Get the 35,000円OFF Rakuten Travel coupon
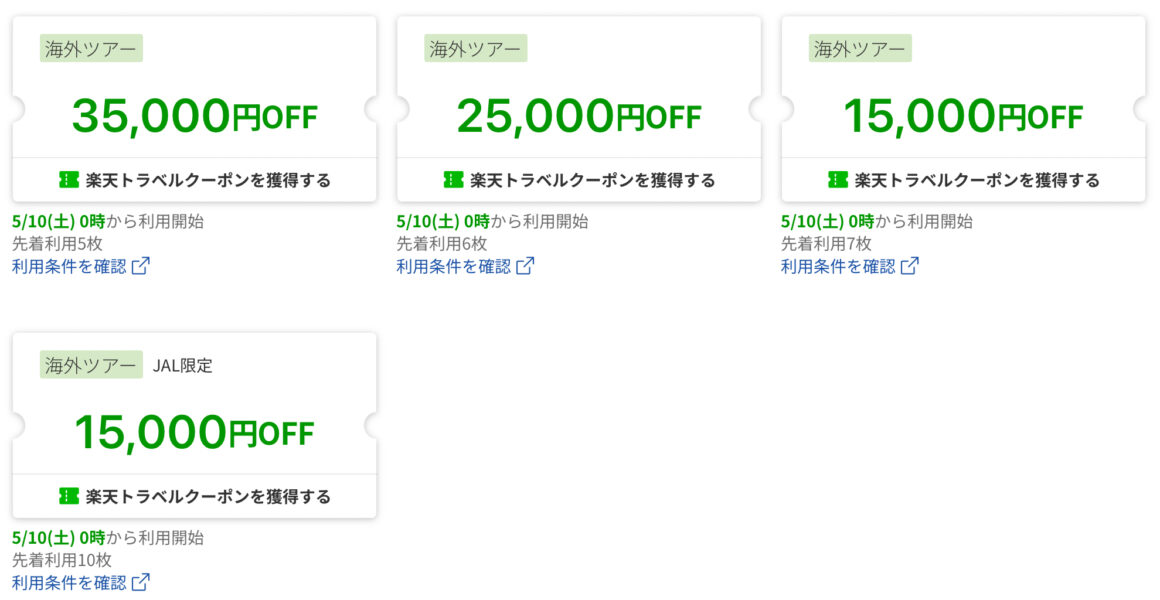The width and height of the screenshot is (1160, 600). (195, 180)
